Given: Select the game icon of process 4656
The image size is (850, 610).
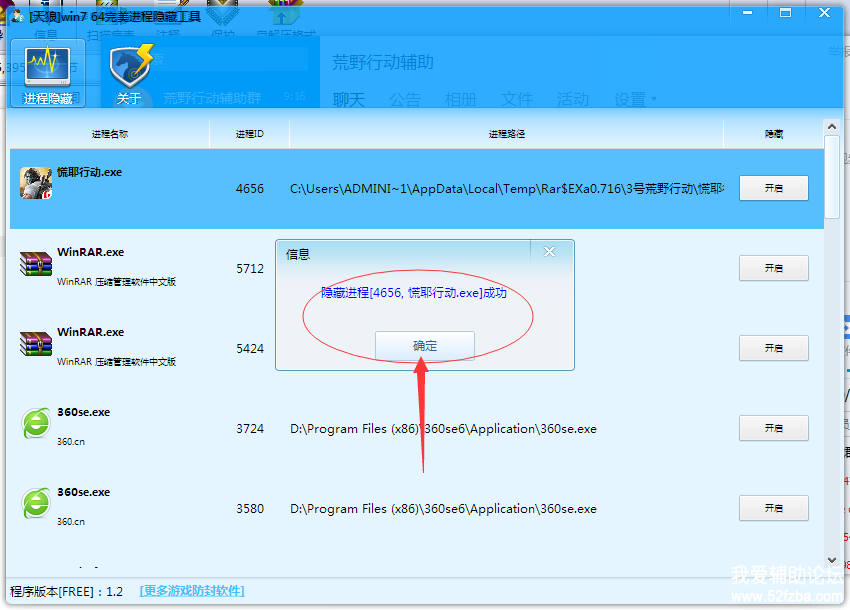Looking at the screenshot, I should click(36, 183).
